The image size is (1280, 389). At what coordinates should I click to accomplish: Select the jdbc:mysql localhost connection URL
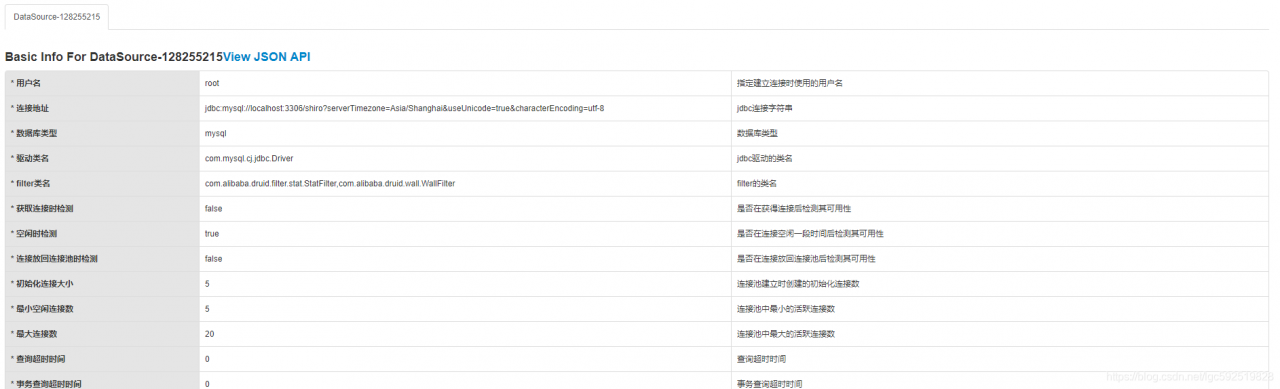404,108
